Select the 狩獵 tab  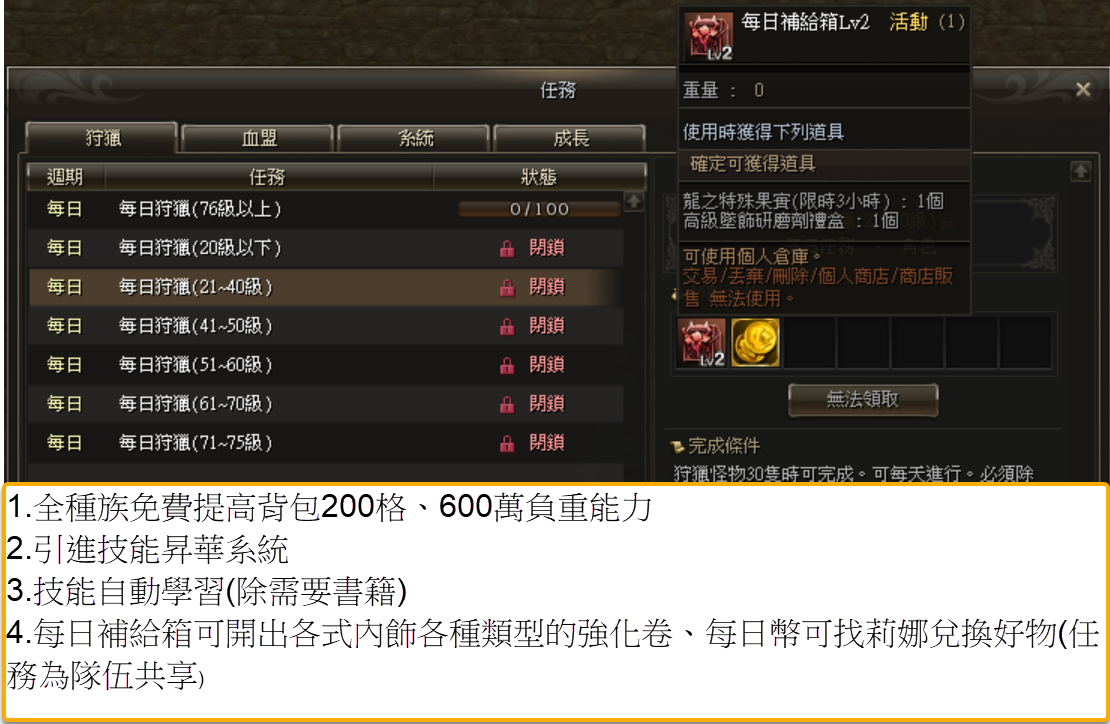coord(102,137)
